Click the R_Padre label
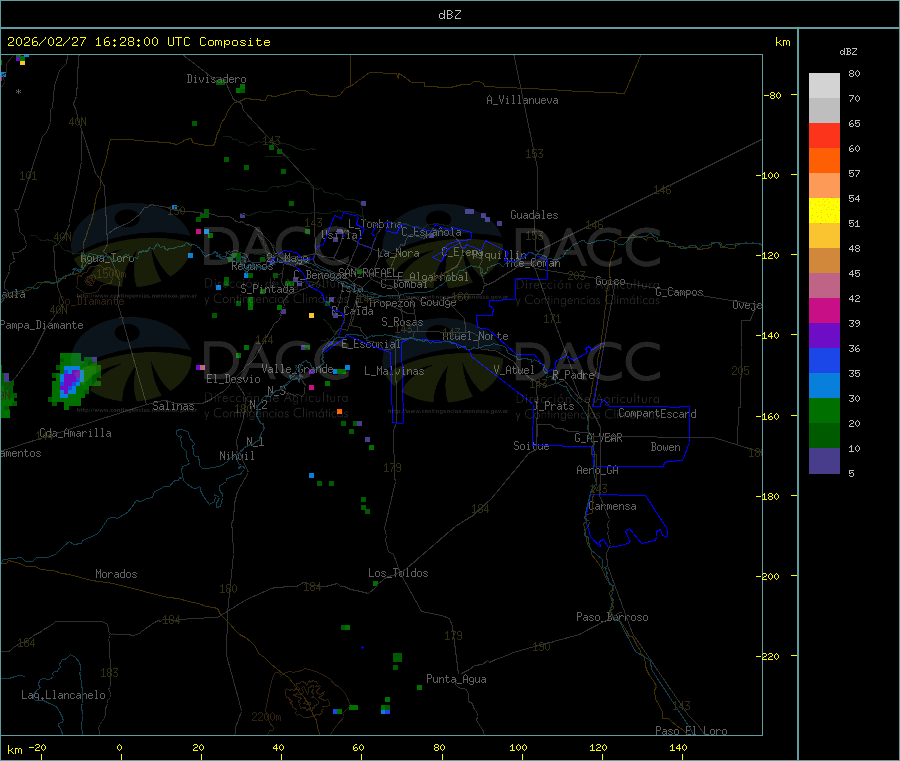900x761 pixels. [573, 375]
